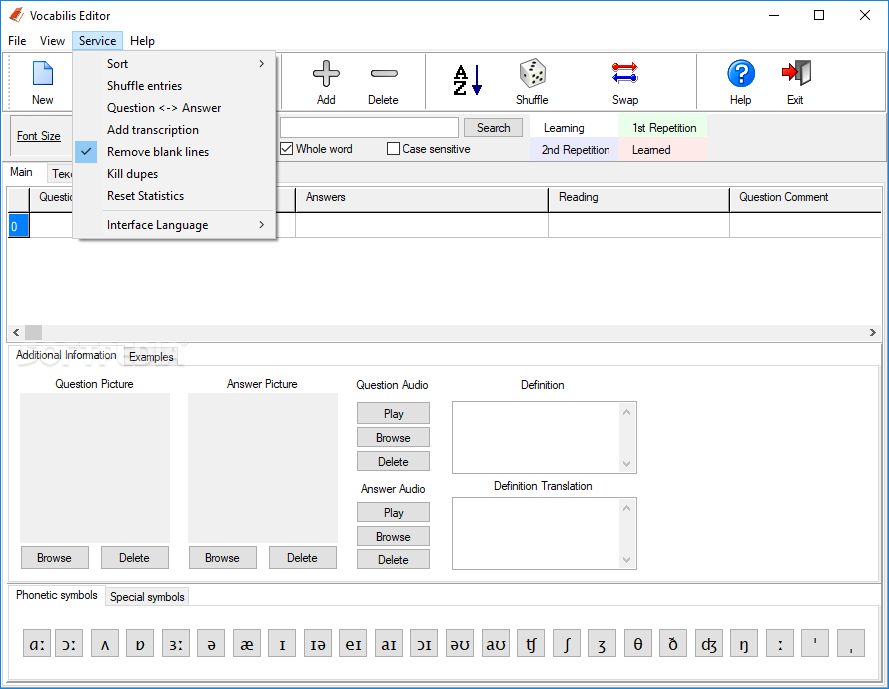Image resolution: width=889 pixels, height=689 pixels.
Task: Insert the dʒ phonetic symbol
Action: click(x=709, y=644)
